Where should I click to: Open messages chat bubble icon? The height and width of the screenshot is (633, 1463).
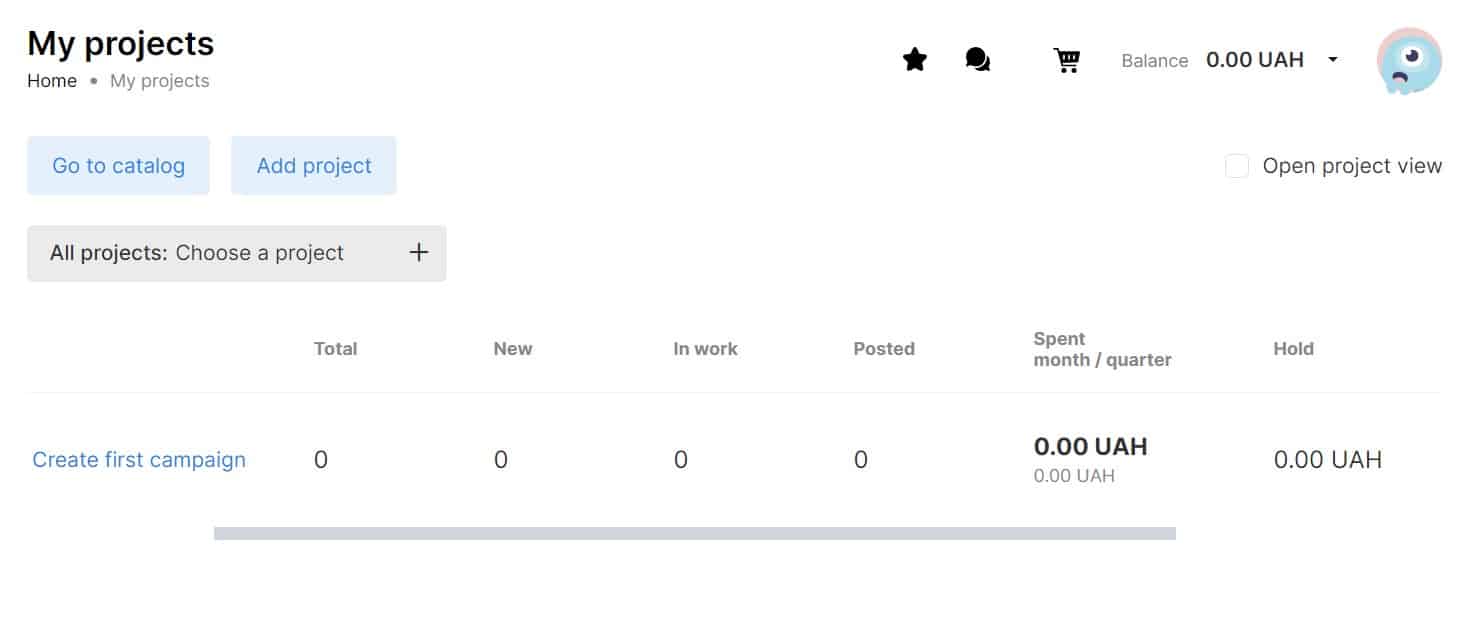point(978,60)
